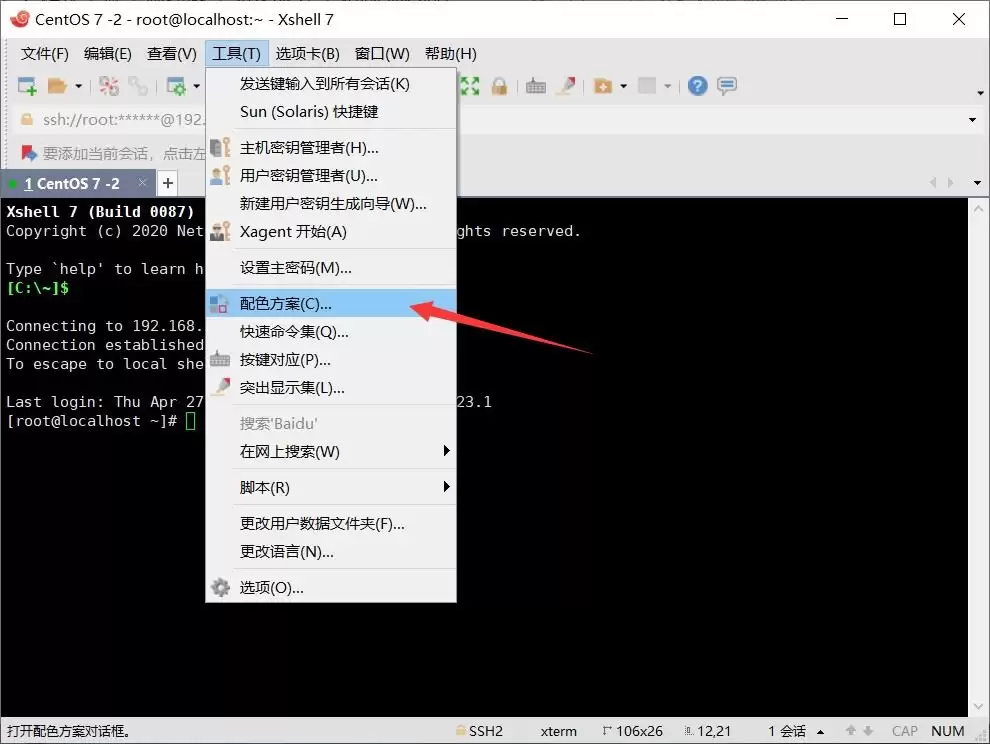Screen dimensions: 990x744
Task: Toggle the green full screen icon
Action: (470, 86)
